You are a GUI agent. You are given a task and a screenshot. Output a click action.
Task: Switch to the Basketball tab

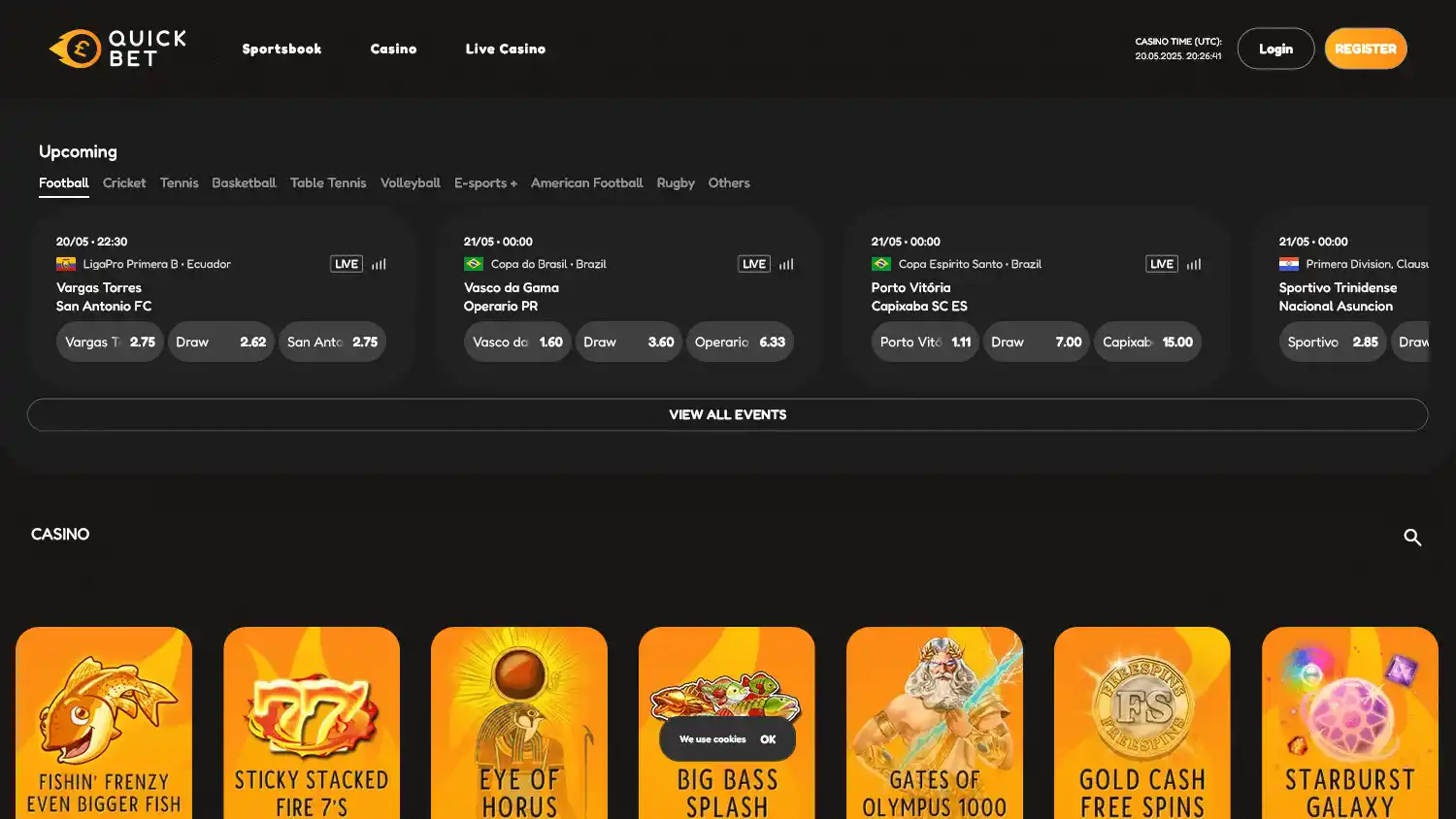pyautogui.click(x=244, y=182)
